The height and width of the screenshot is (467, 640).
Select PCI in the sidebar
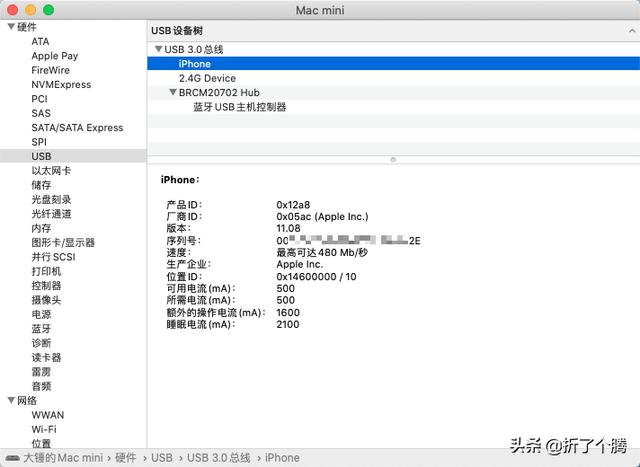[x=39, y=99]
